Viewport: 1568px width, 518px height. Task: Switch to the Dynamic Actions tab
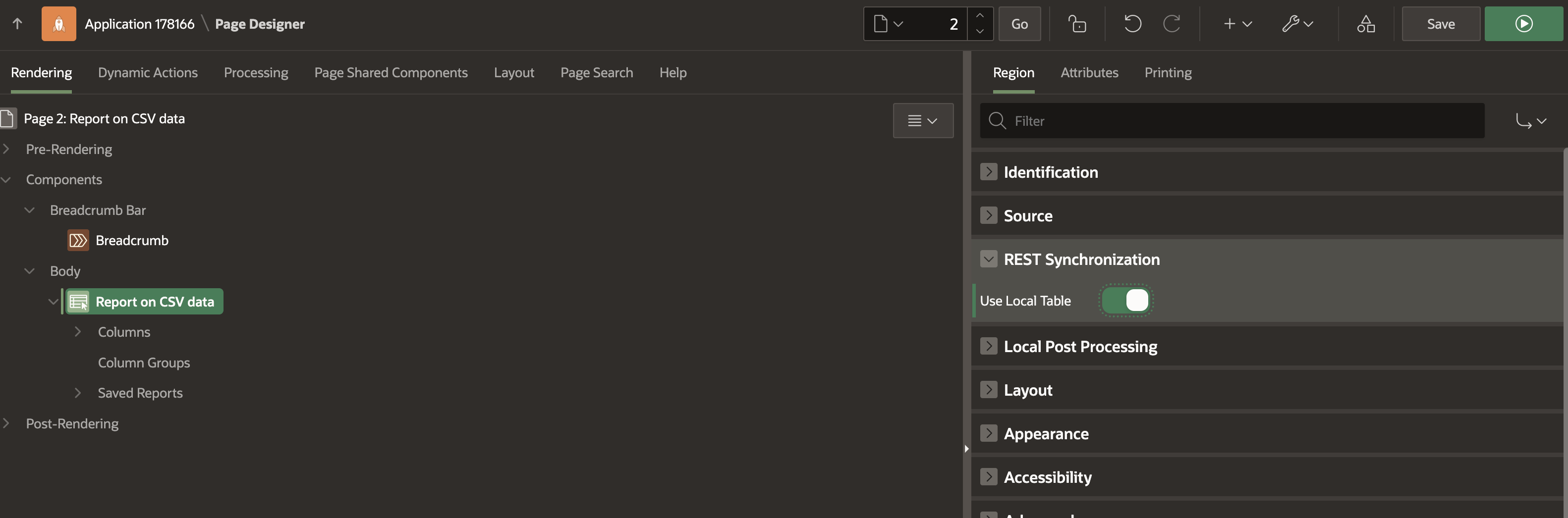click(147, 72)
